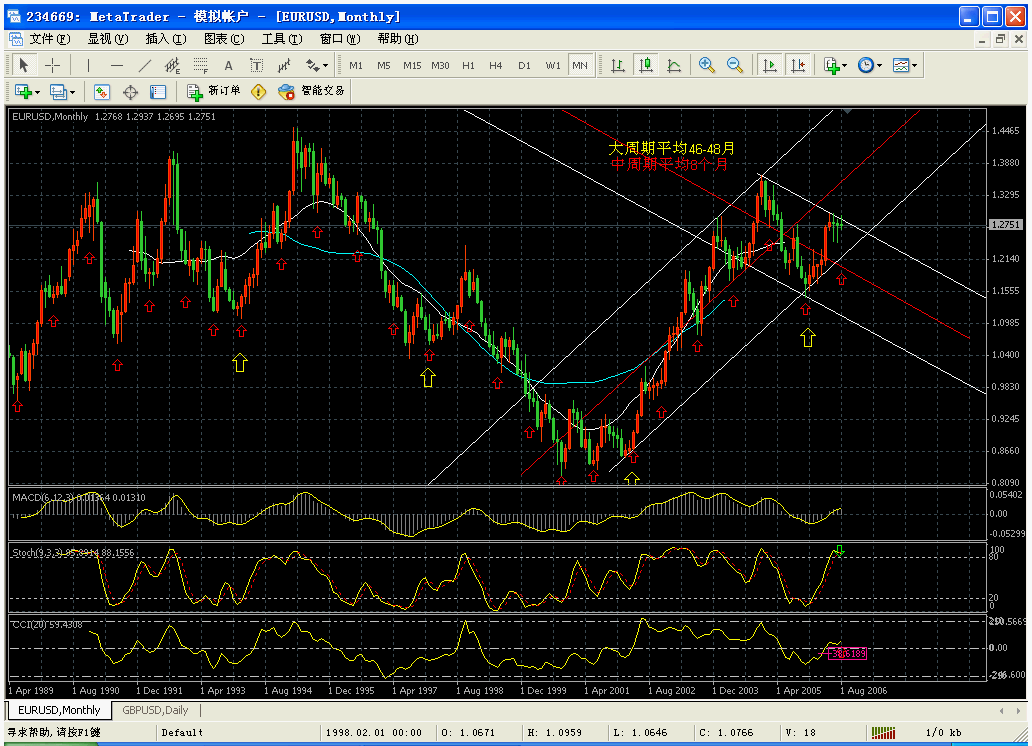Switch chart to M15 timeframe
Image resolution: width=1032 pixels, height=746 pixels.
pos(412,65)
